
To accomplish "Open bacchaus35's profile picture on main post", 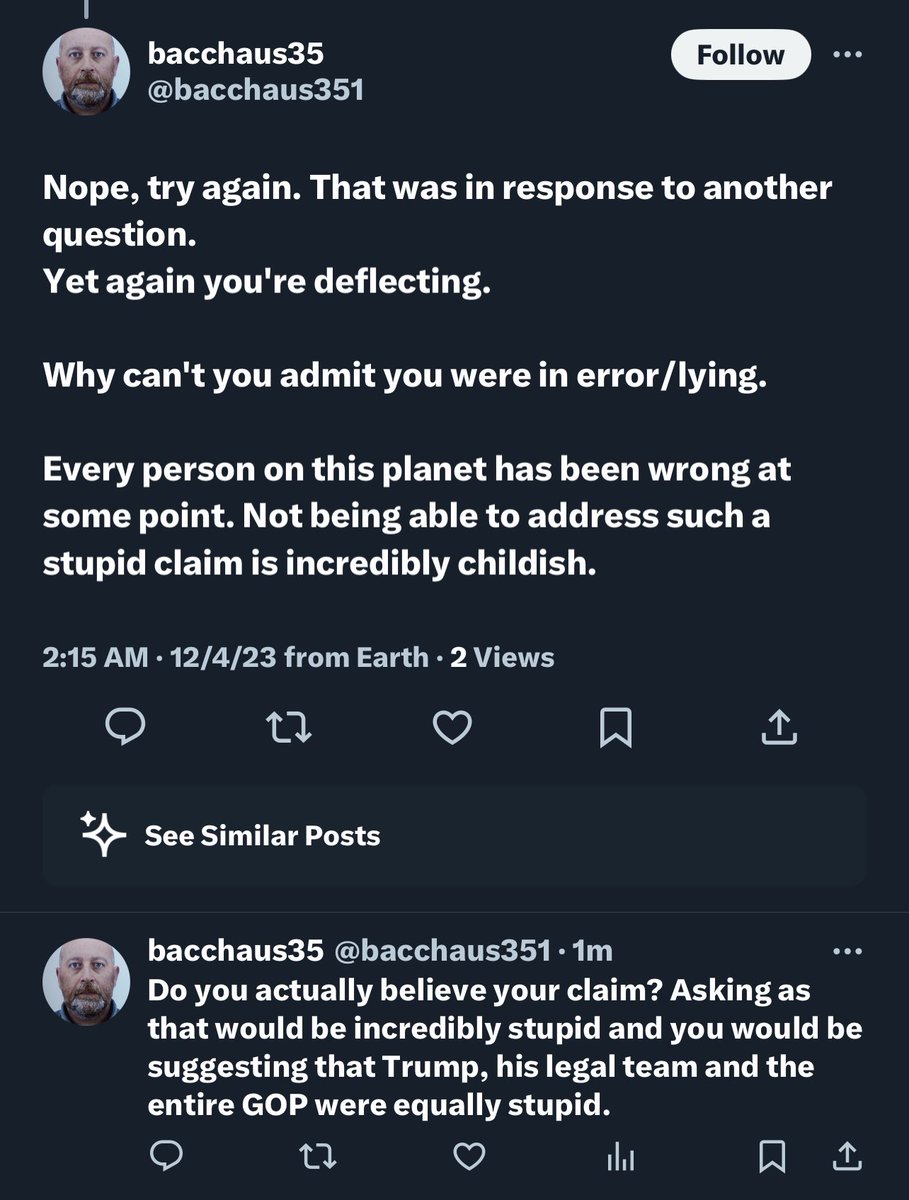I will [x=86, y=71].
